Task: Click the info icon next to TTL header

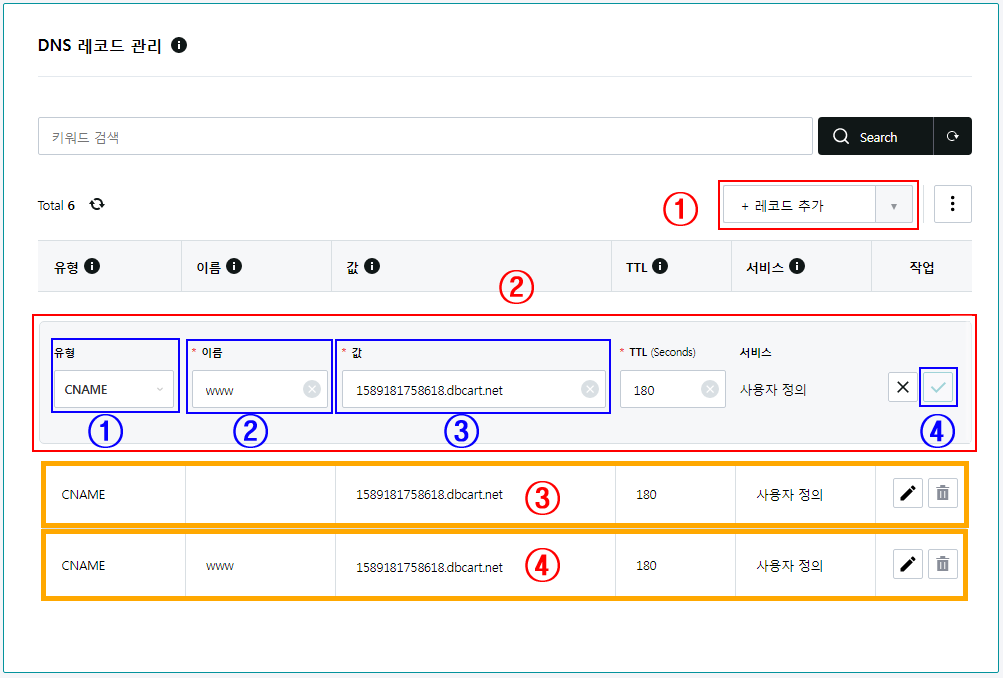Action: 660,267
